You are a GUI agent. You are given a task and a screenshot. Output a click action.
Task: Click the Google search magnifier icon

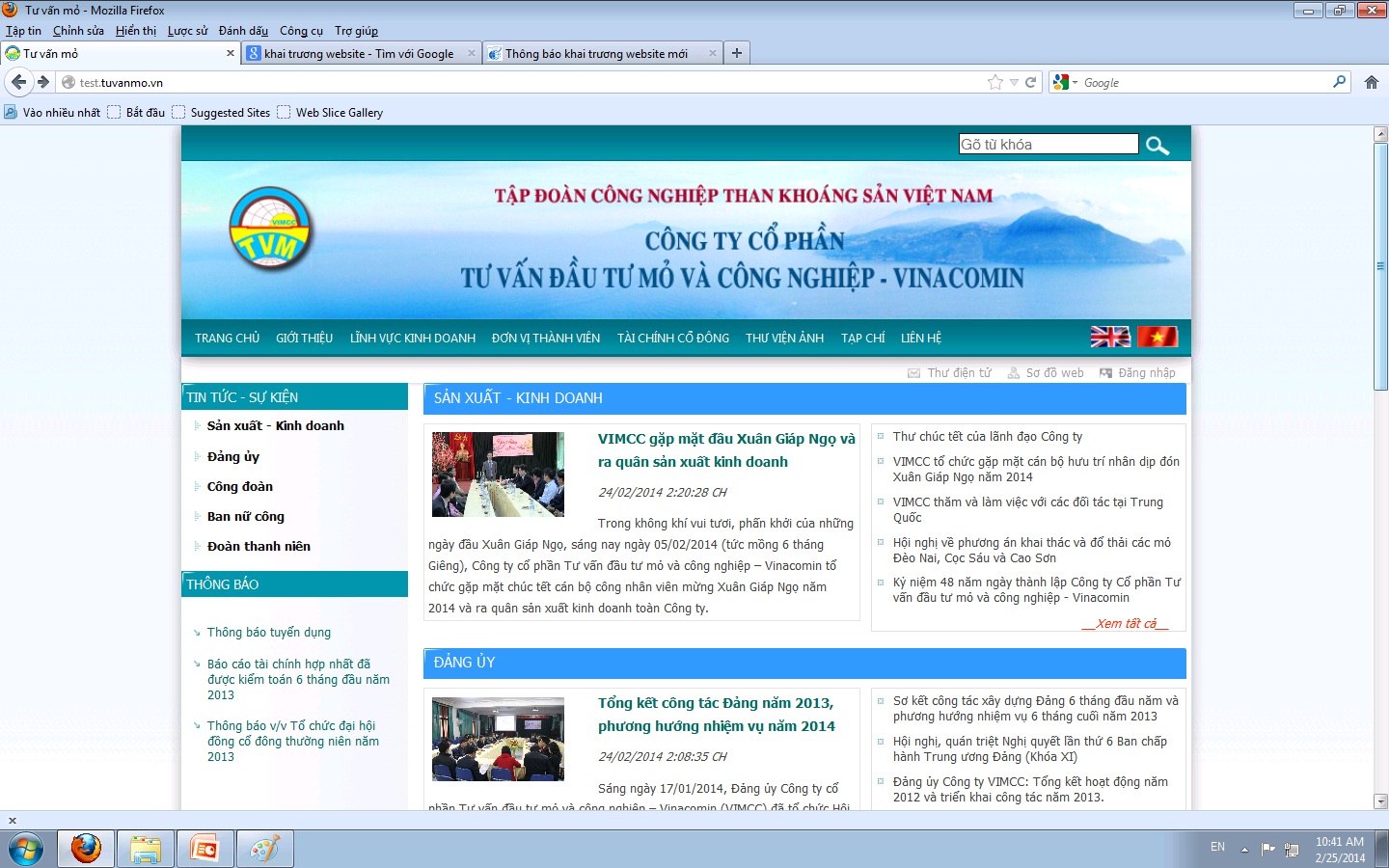[1339, 82]
